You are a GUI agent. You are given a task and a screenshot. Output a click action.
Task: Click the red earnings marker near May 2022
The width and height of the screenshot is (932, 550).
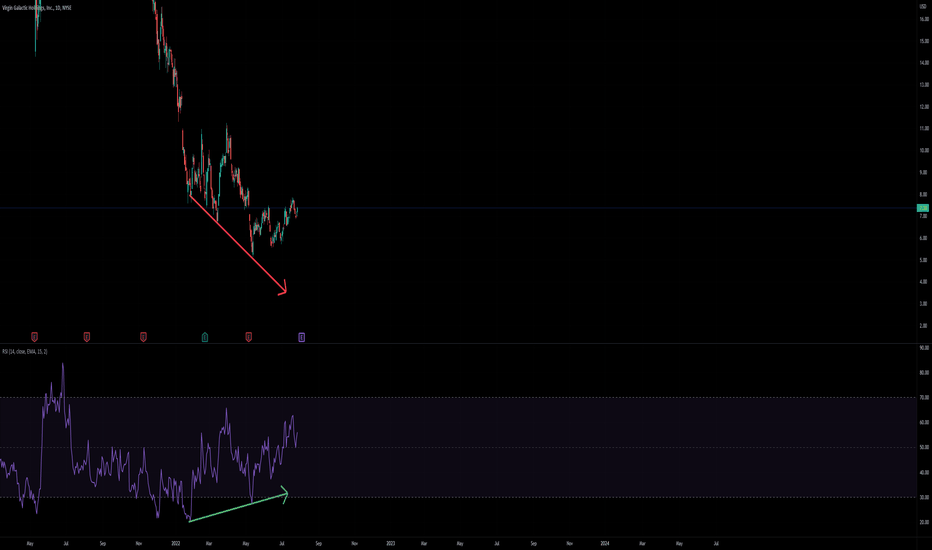pos(248,337)
